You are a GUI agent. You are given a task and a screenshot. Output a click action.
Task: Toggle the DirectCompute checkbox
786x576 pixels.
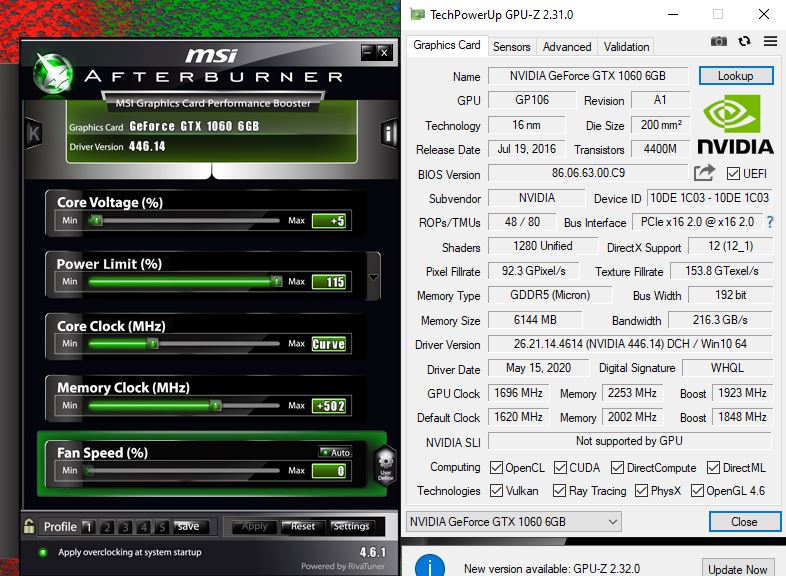coord(617,467)
